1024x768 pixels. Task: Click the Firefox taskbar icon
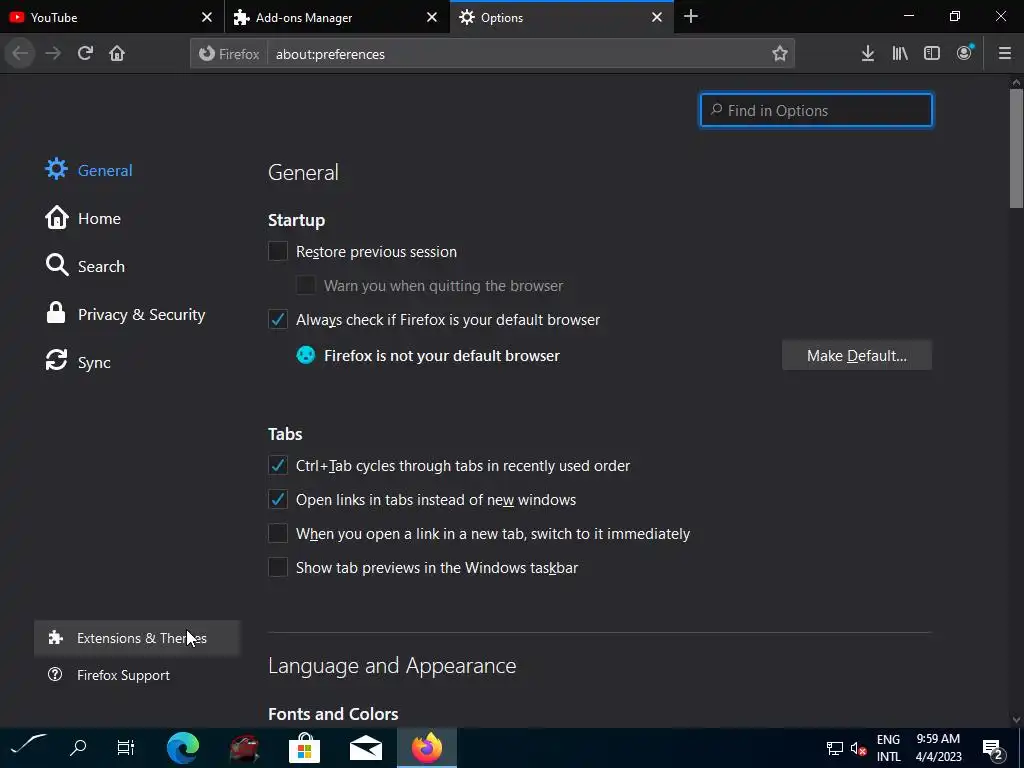point(426,747)
